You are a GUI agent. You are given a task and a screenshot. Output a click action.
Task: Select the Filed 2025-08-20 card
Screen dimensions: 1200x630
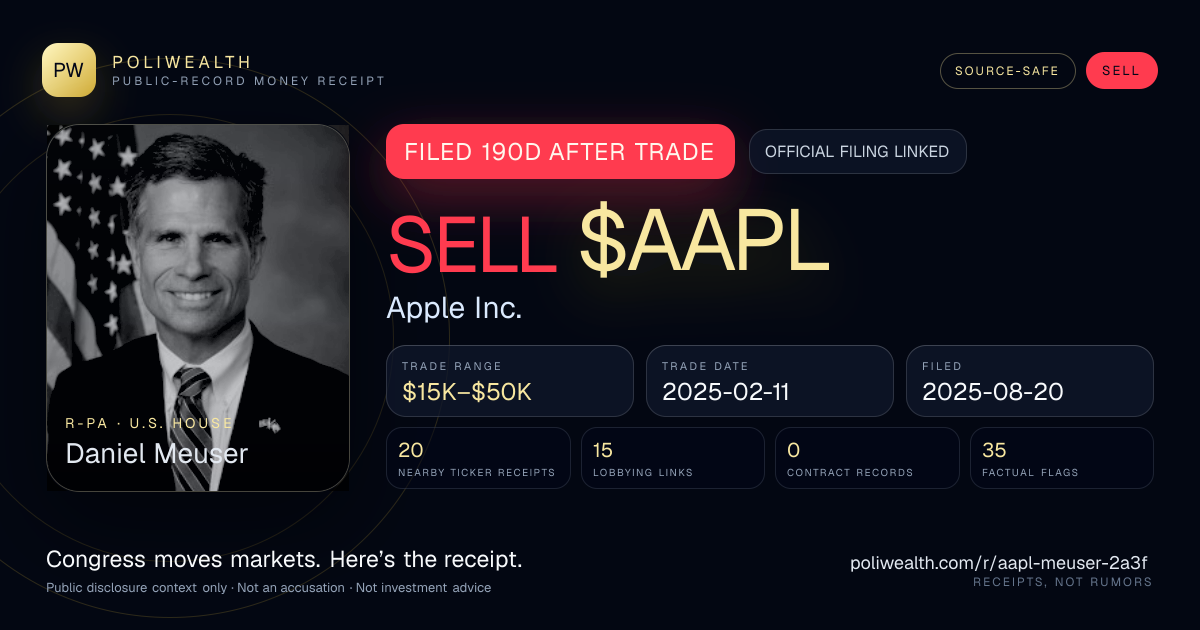(x=1030, y=381)
